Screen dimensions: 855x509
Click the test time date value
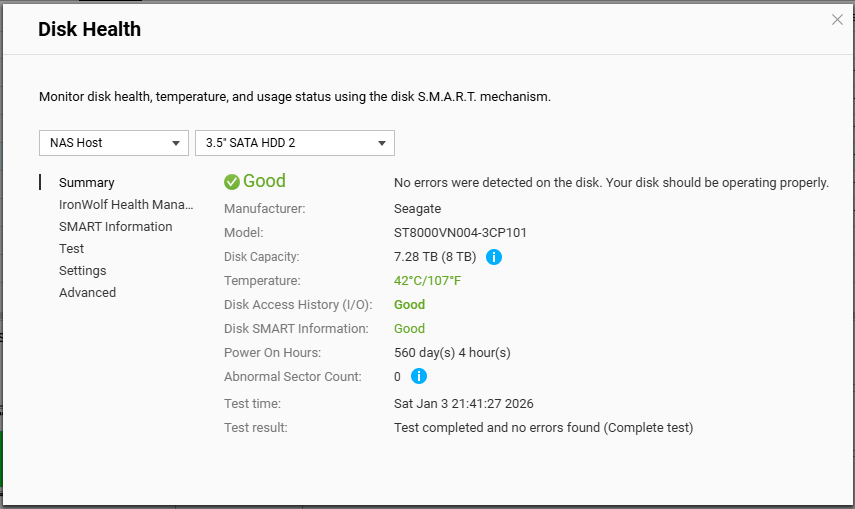pos(463,404)
